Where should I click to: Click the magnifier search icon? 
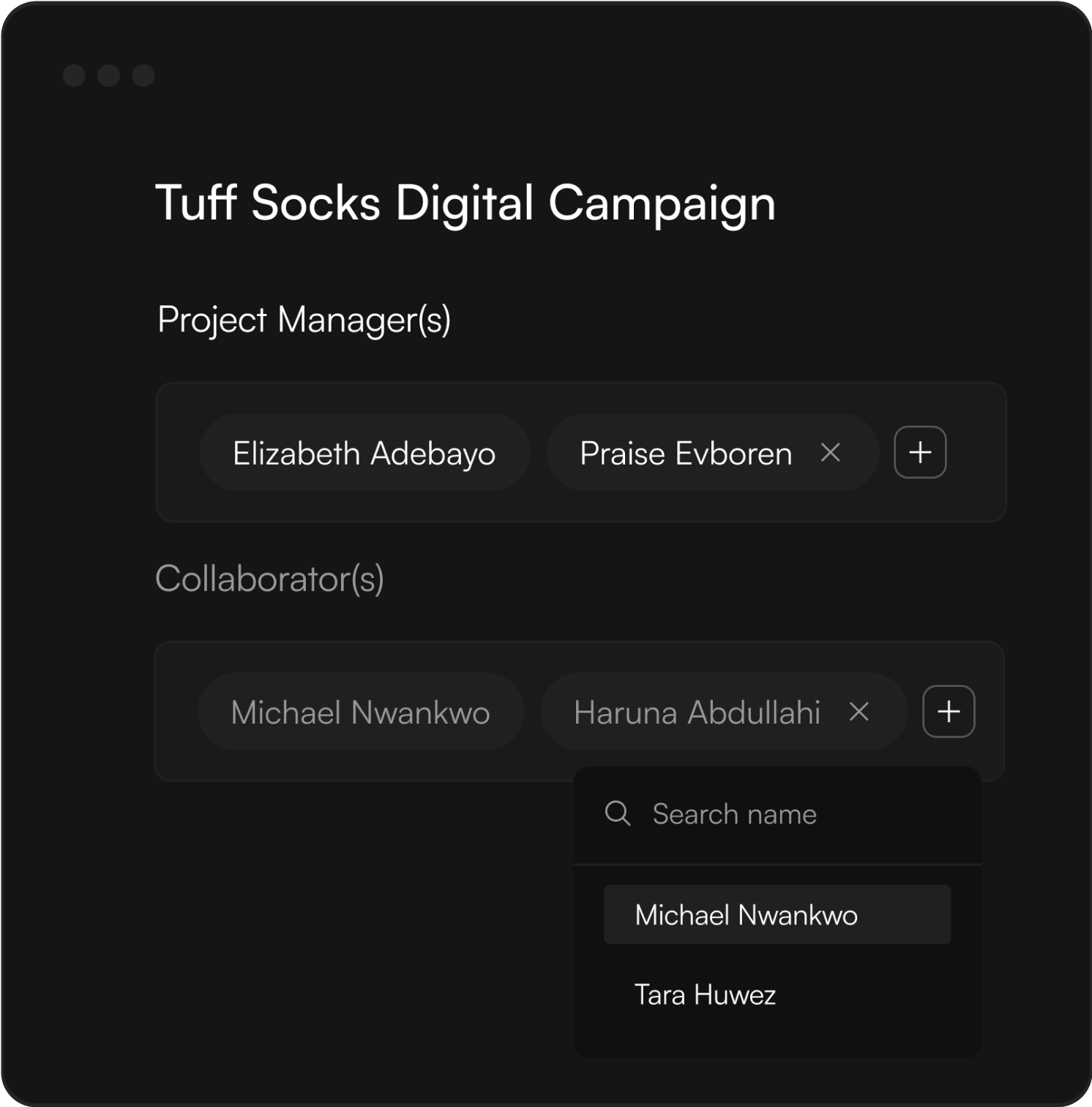(618, 814)
